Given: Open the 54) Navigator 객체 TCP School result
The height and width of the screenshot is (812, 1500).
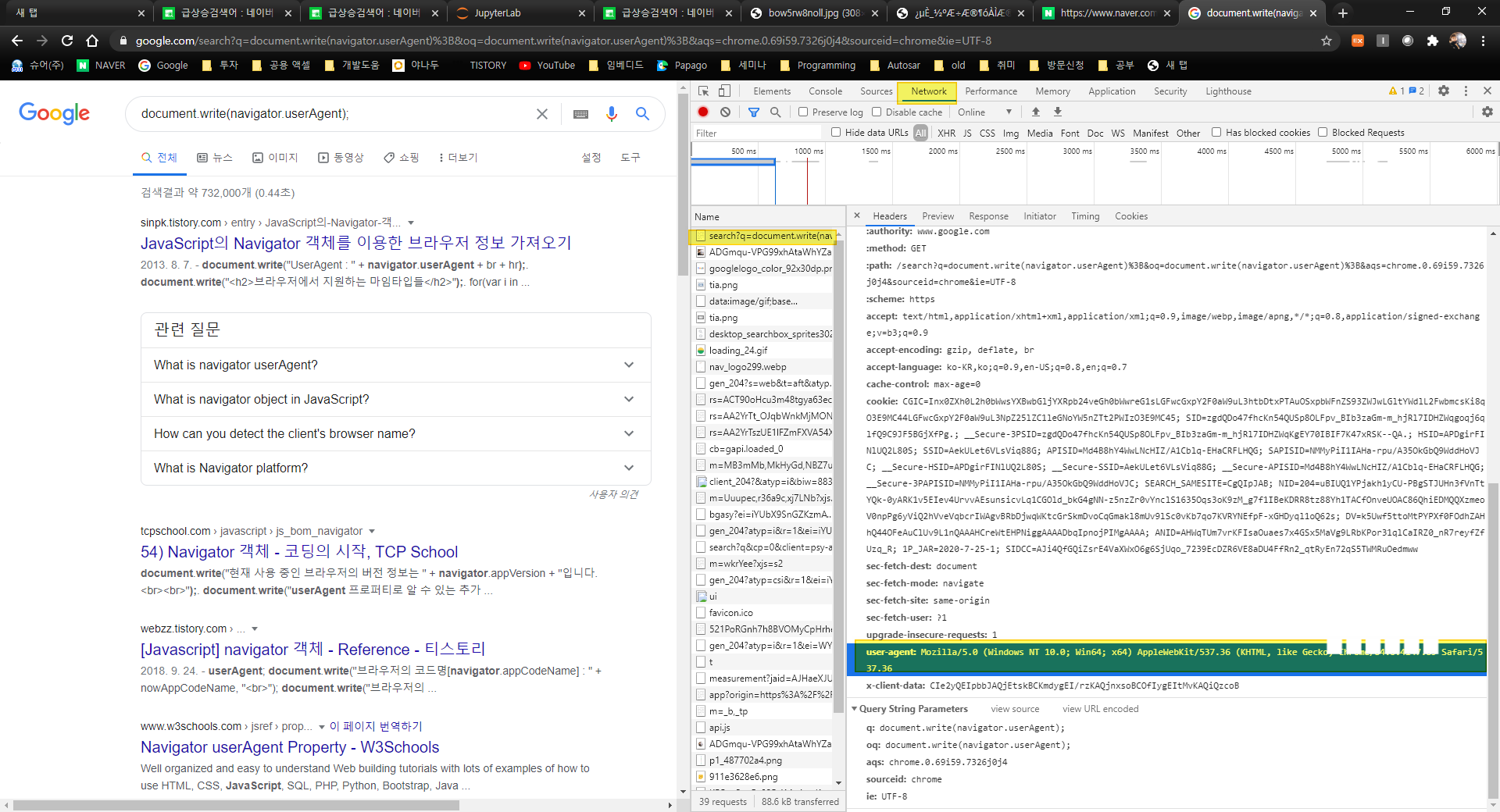Looking at the screenshot, I should pyautogui.click(x=299, y=552).
